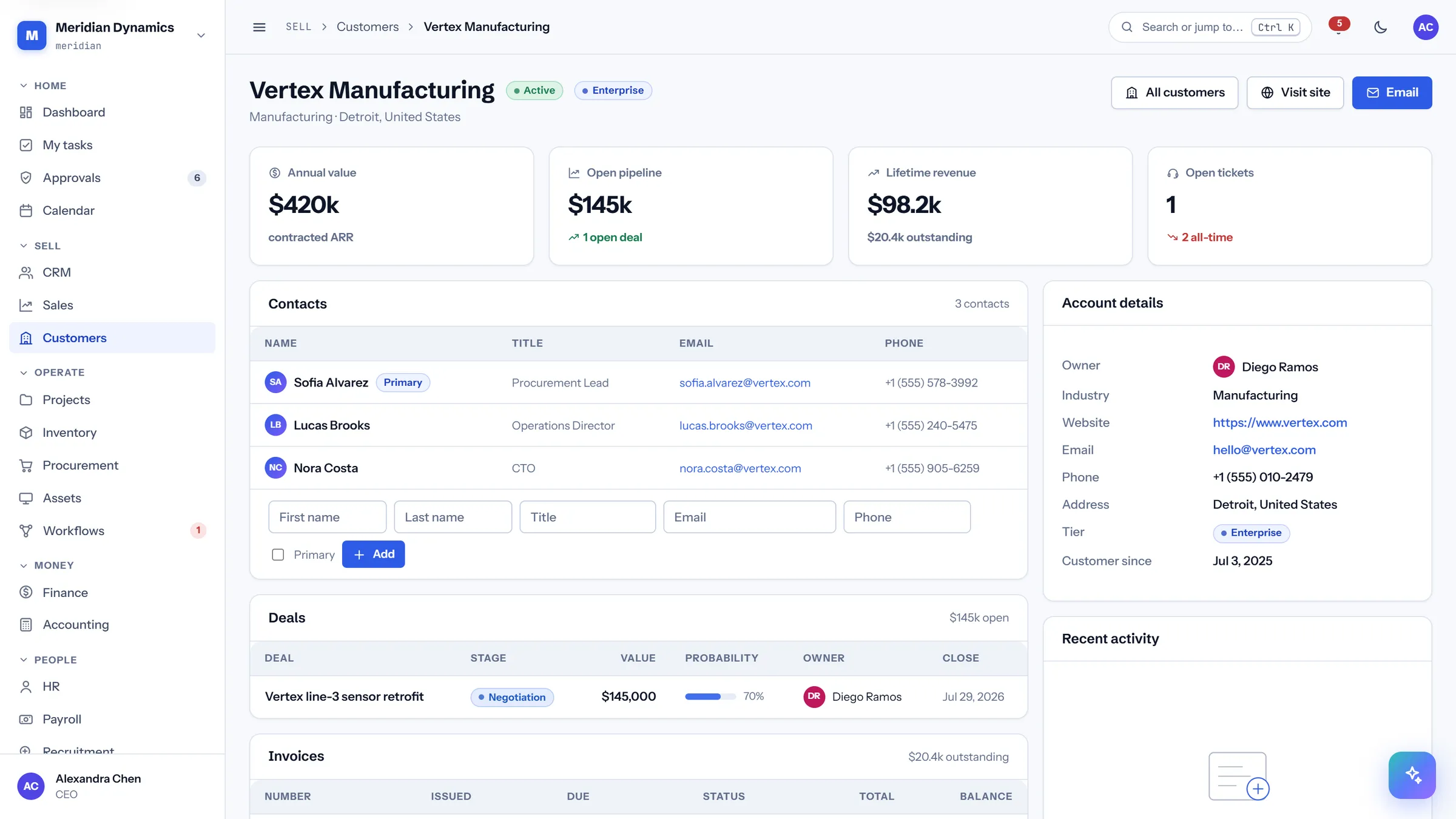Open the notifications bell with 5 badge

(x=1338, y=27)
